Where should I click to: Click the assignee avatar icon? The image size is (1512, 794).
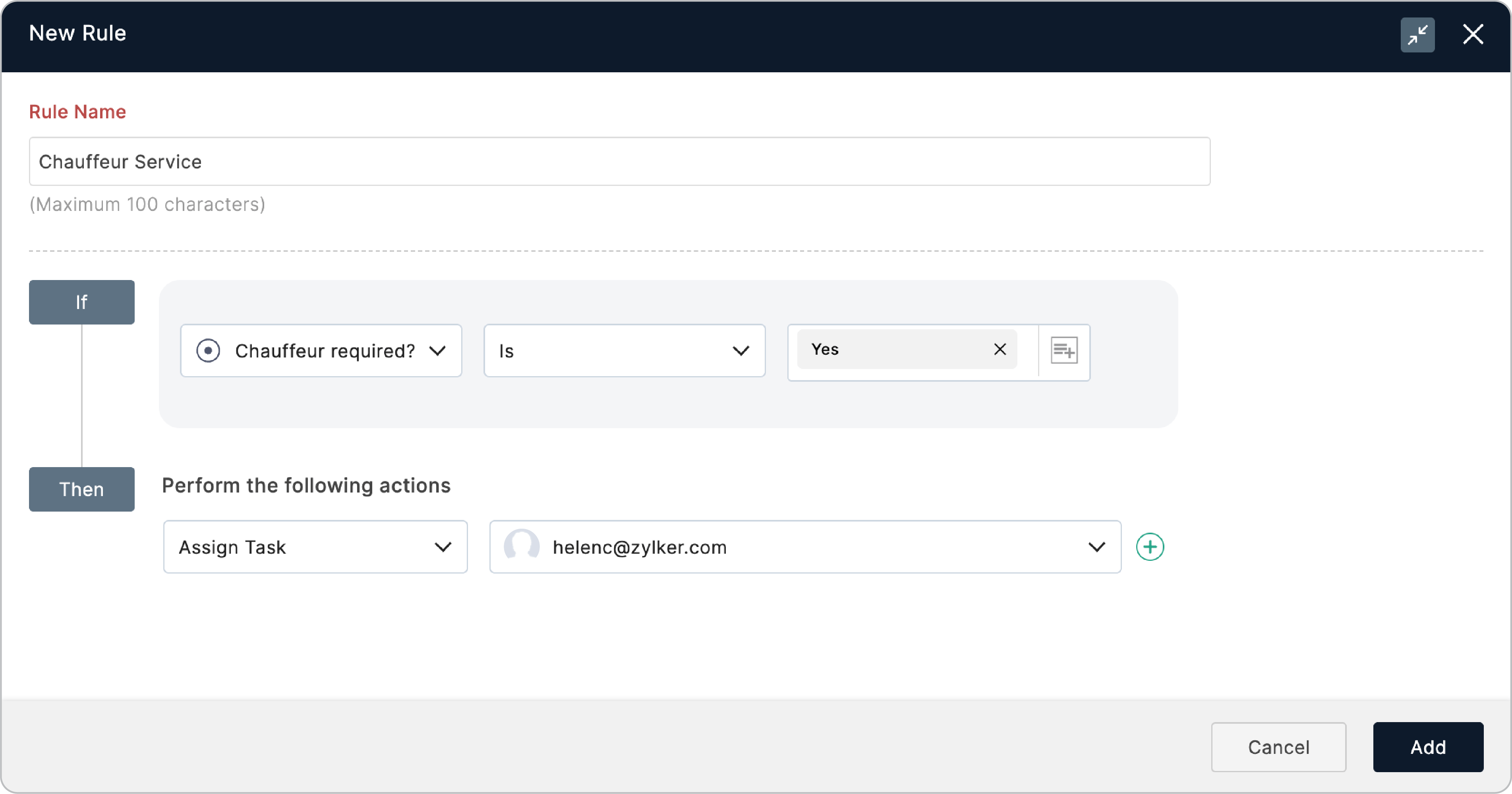[522, 547]
